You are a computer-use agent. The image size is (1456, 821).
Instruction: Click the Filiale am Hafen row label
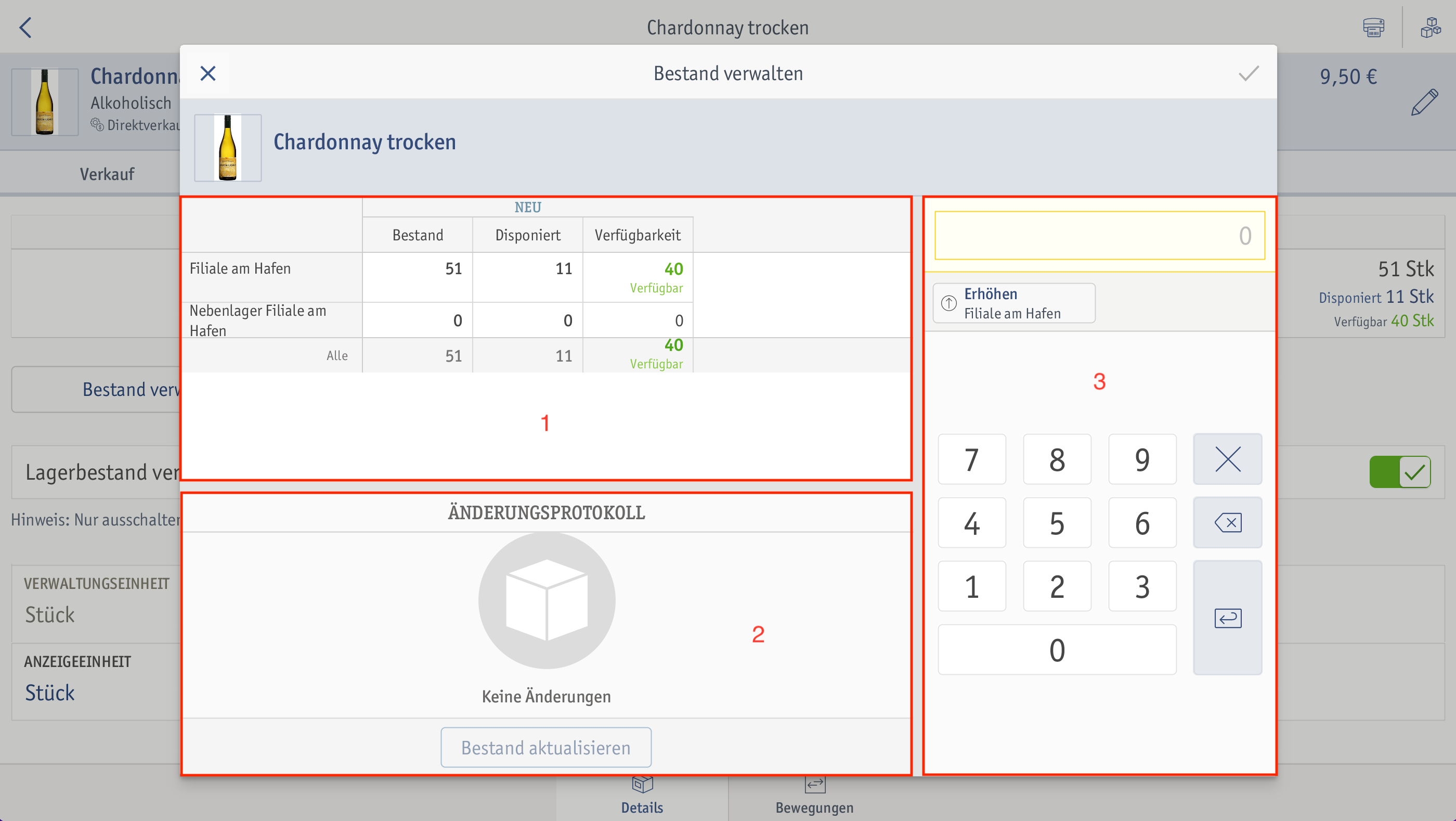click(x=240, y=268)
